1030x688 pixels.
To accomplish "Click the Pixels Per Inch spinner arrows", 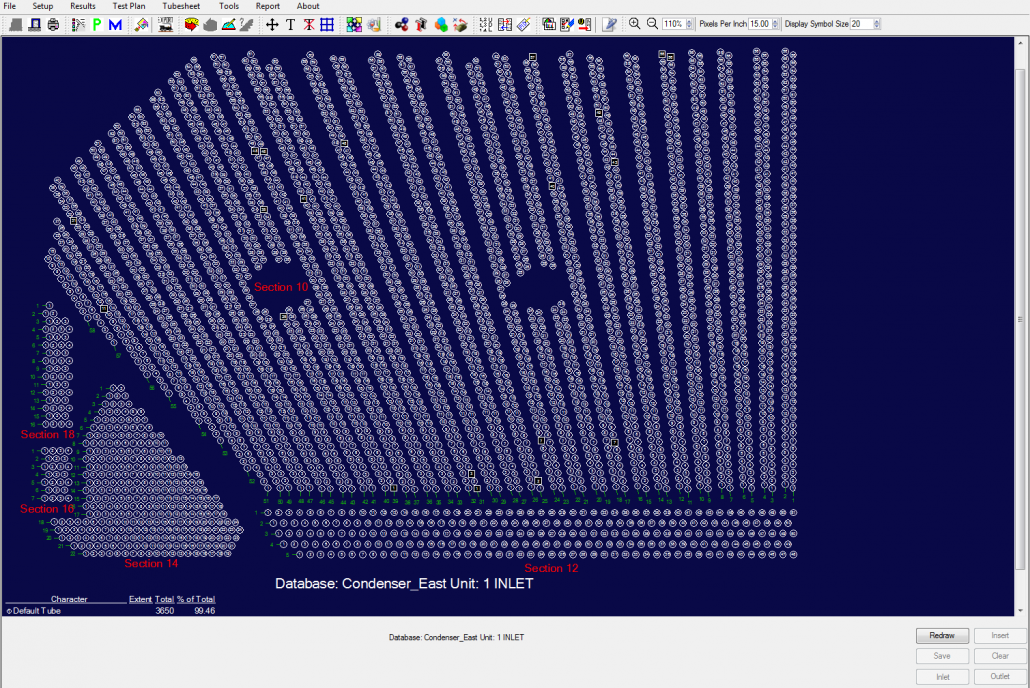I will pyautogui.click(x=776, y=24).
